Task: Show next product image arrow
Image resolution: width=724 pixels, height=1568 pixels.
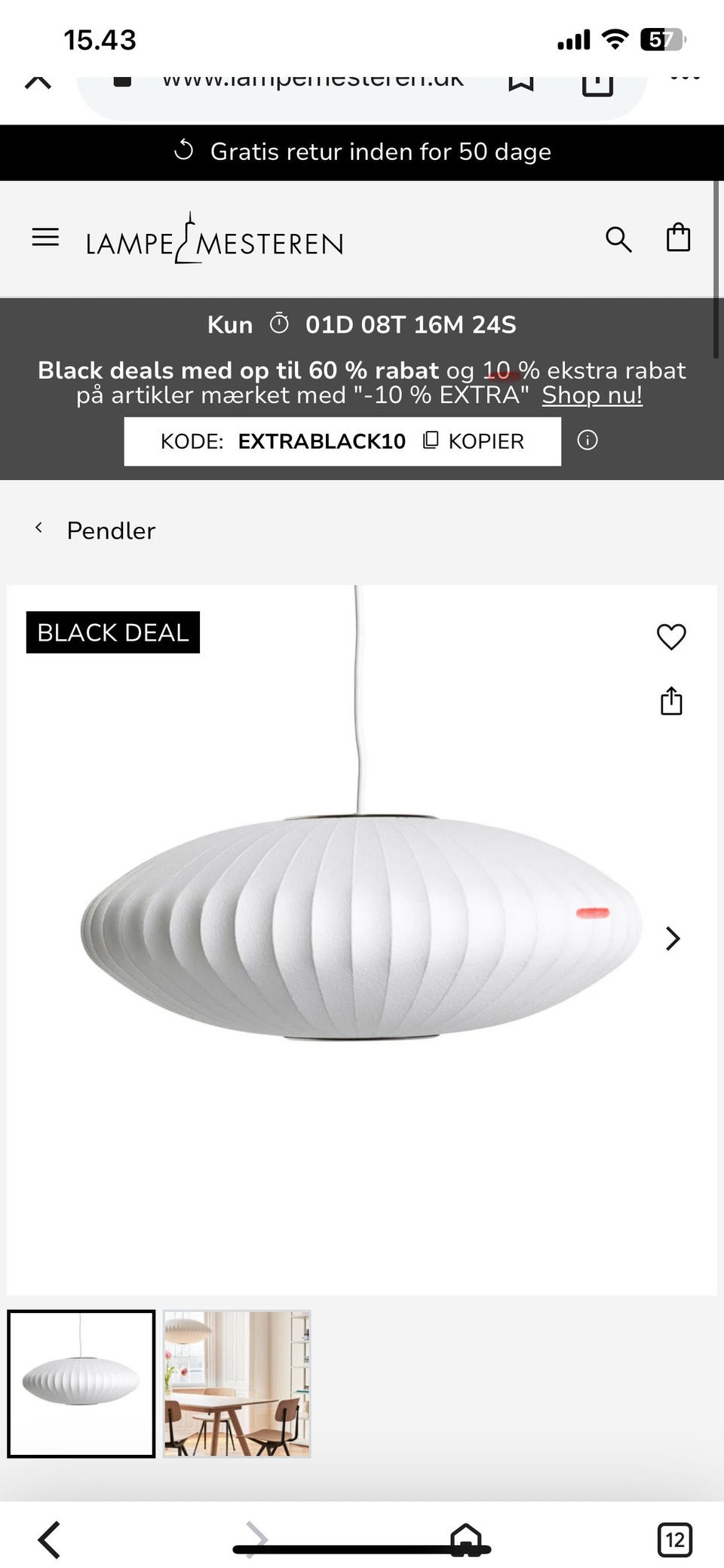Action: click(x=673, y=938)
